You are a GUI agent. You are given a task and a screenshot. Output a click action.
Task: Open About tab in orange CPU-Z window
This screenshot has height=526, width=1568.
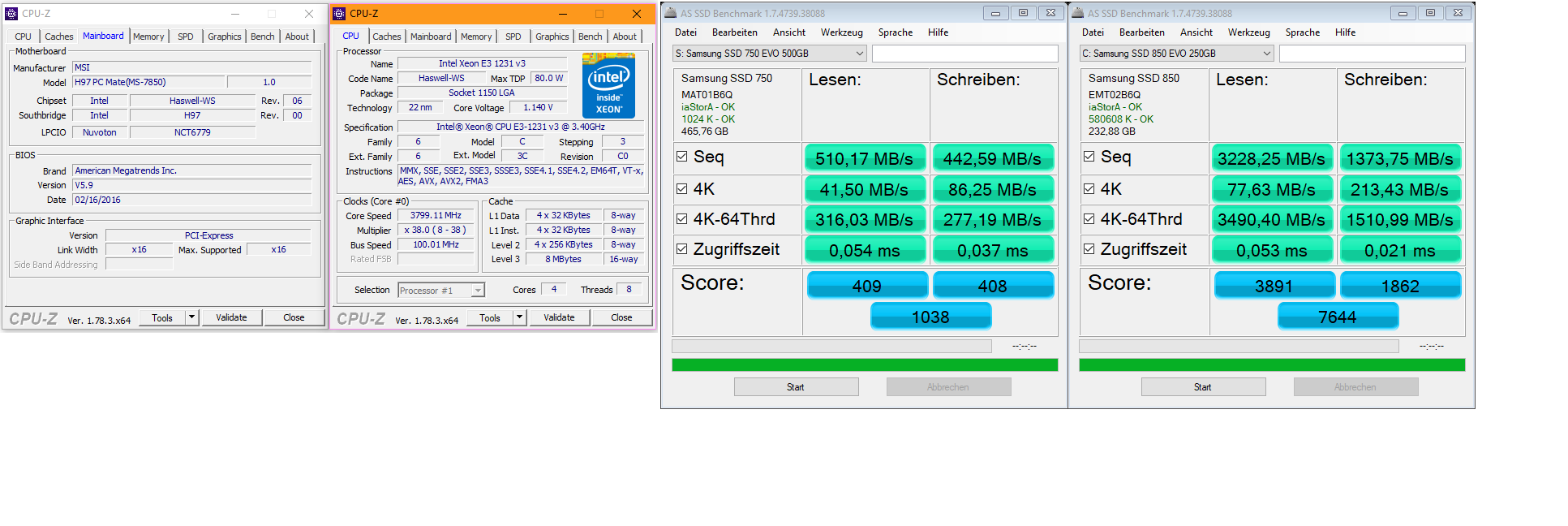(625, 37)
